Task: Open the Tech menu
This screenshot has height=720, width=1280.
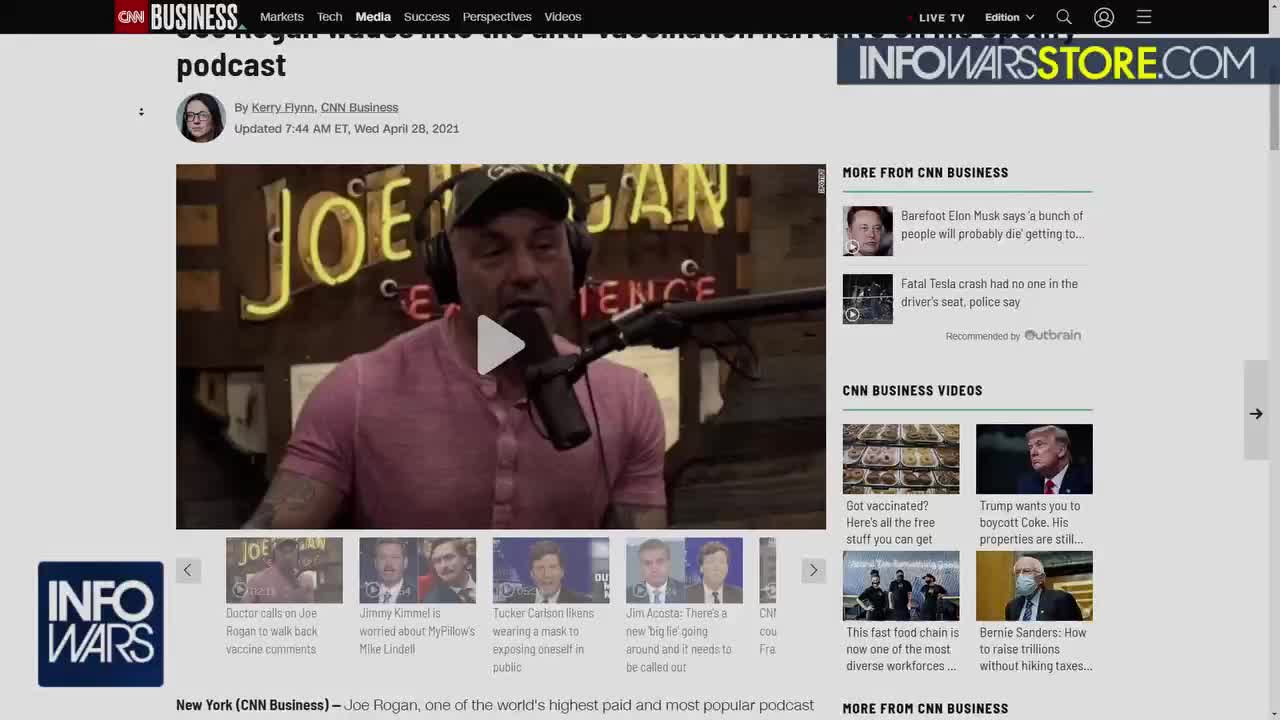Action: tap(330, 17)
